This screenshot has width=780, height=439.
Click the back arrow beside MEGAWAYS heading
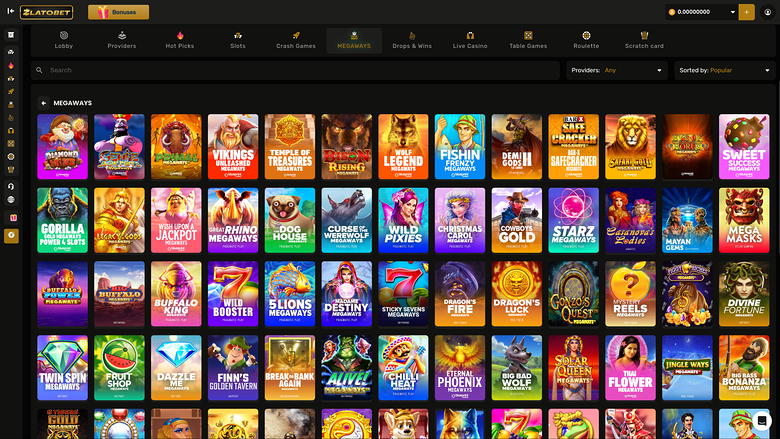click(x=43, y=103)
